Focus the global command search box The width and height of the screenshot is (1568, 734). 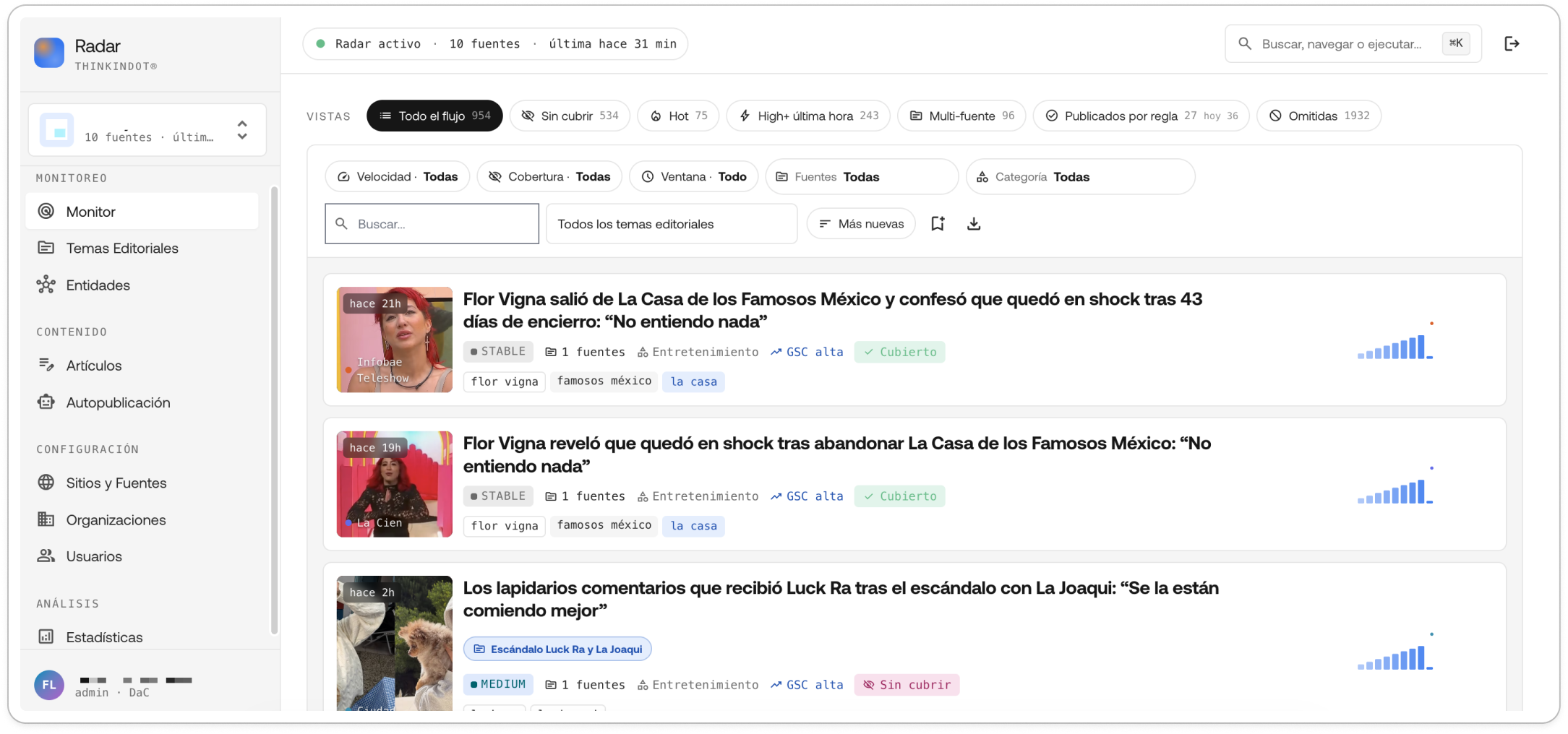point(1353,44)
